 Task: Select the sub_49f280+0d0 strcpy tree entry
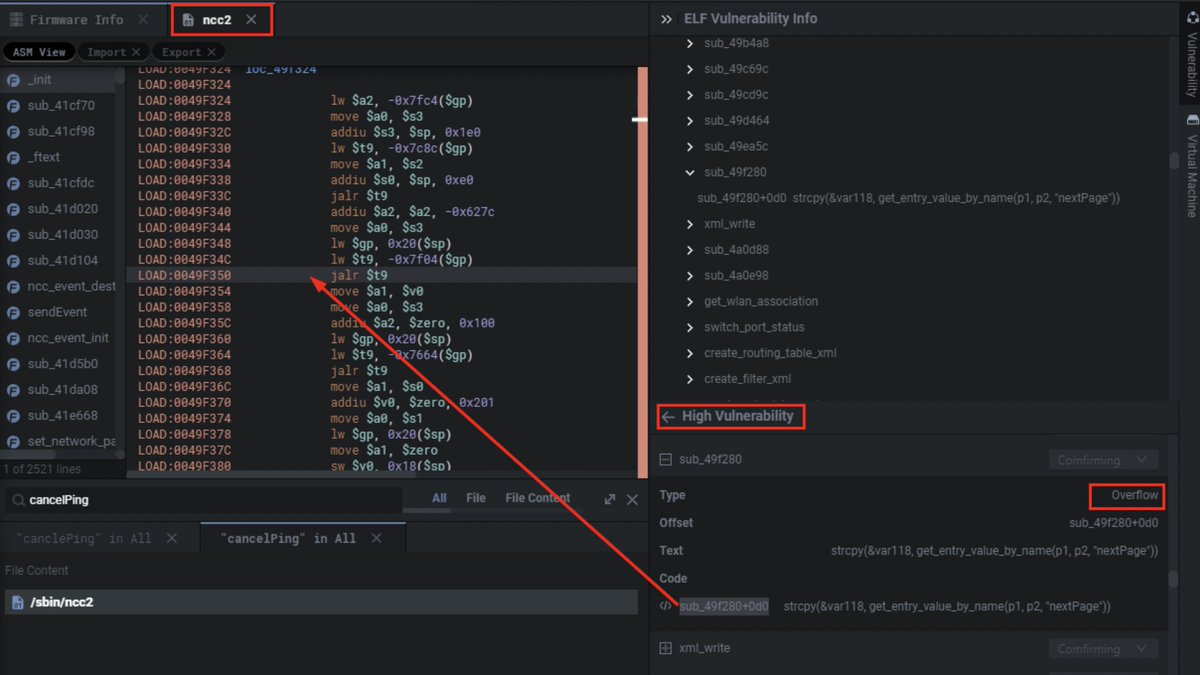pos(908,198)
